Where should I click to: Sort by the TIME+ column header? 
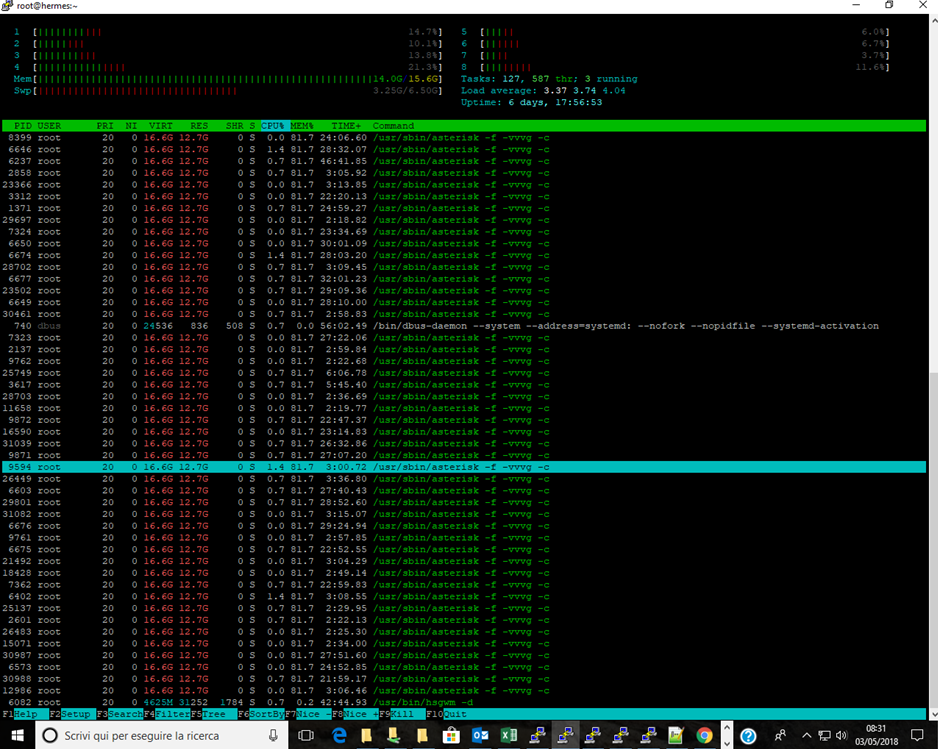(x=346, y=126)
